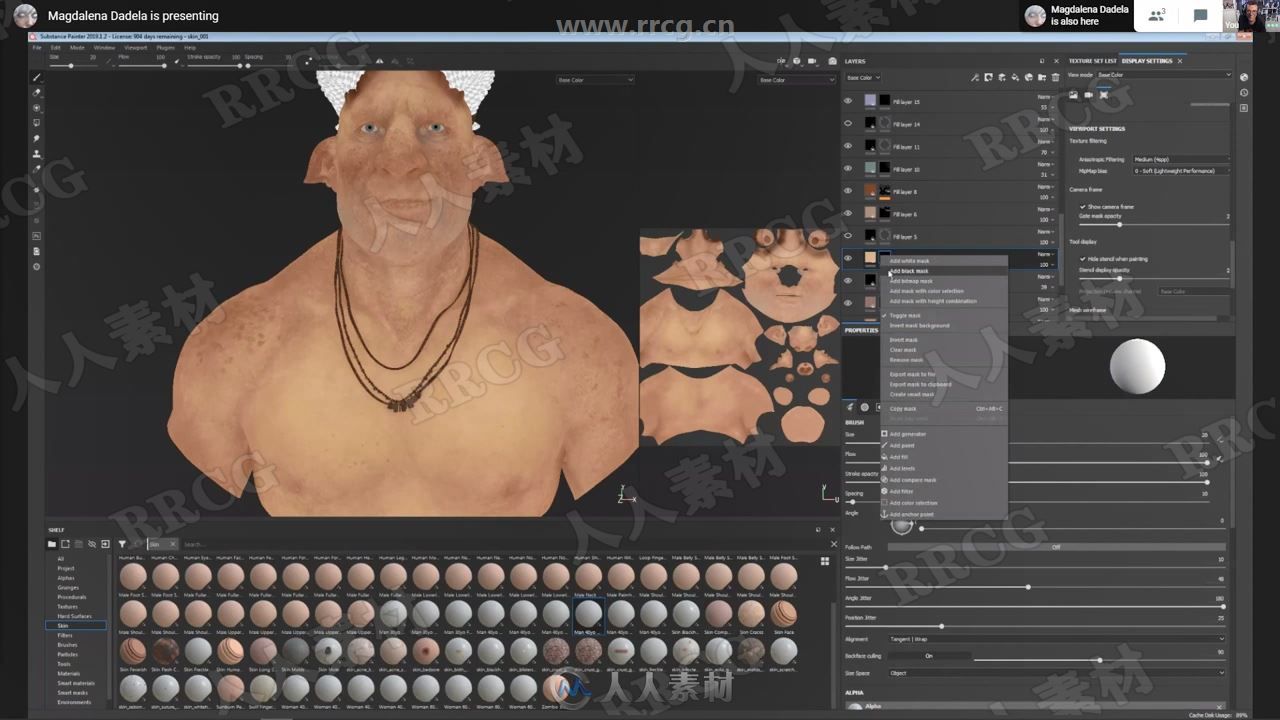
Task: Hide Fill layer 15 with its eye toggle
Action: pyautogui.click(x=848, y=101)
